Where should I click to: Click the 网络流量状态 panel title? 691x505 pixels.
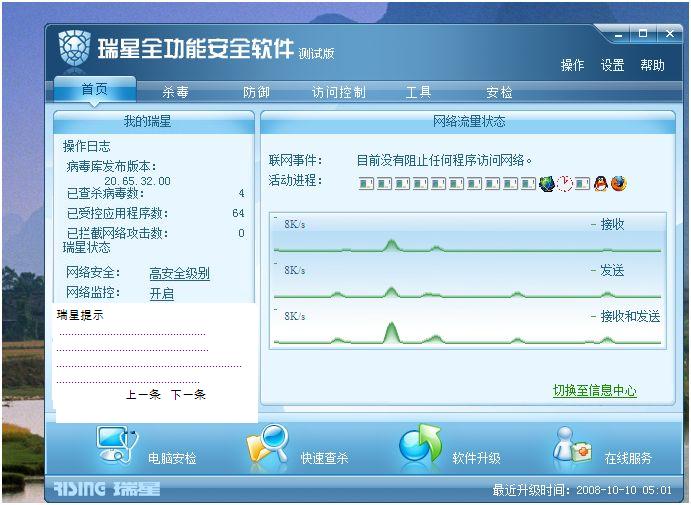(469, 121)
